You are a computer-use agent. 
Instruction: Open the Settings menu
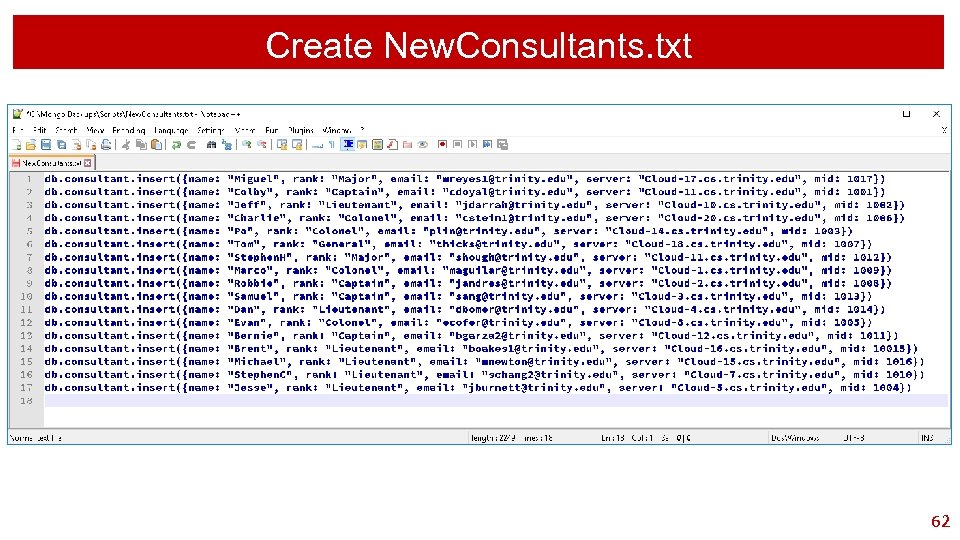click(x=211, y=130)
